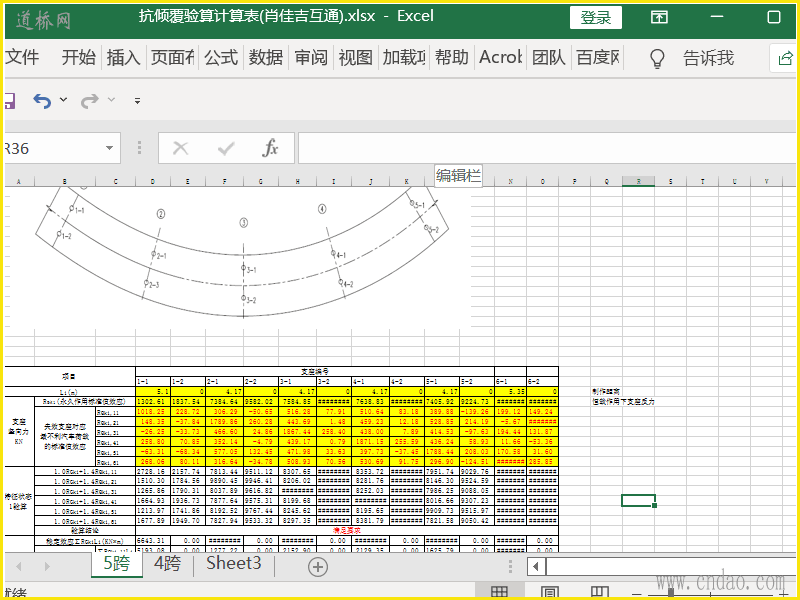800x600 pixels.
Task: Click the Cancel entry X icon
Action: [180, 149]
